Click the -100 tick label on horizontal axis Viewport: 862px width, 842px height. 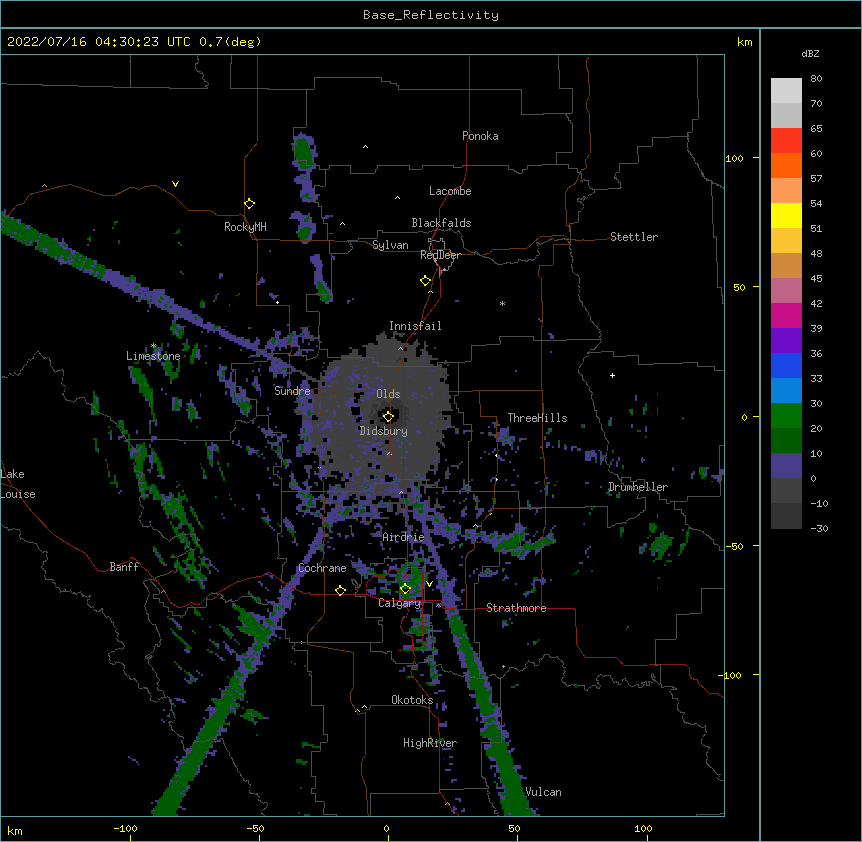[125, 828]
